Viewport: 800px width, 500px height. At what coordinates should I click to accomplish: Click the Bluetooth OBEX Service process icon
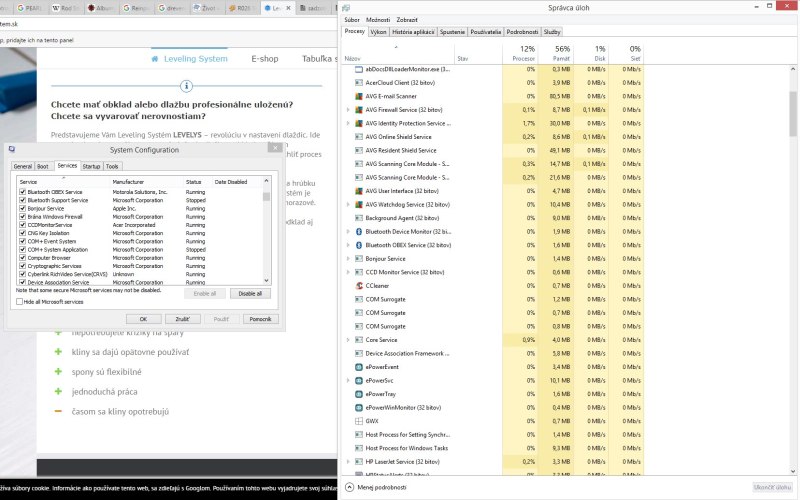[x=359, y=245]
